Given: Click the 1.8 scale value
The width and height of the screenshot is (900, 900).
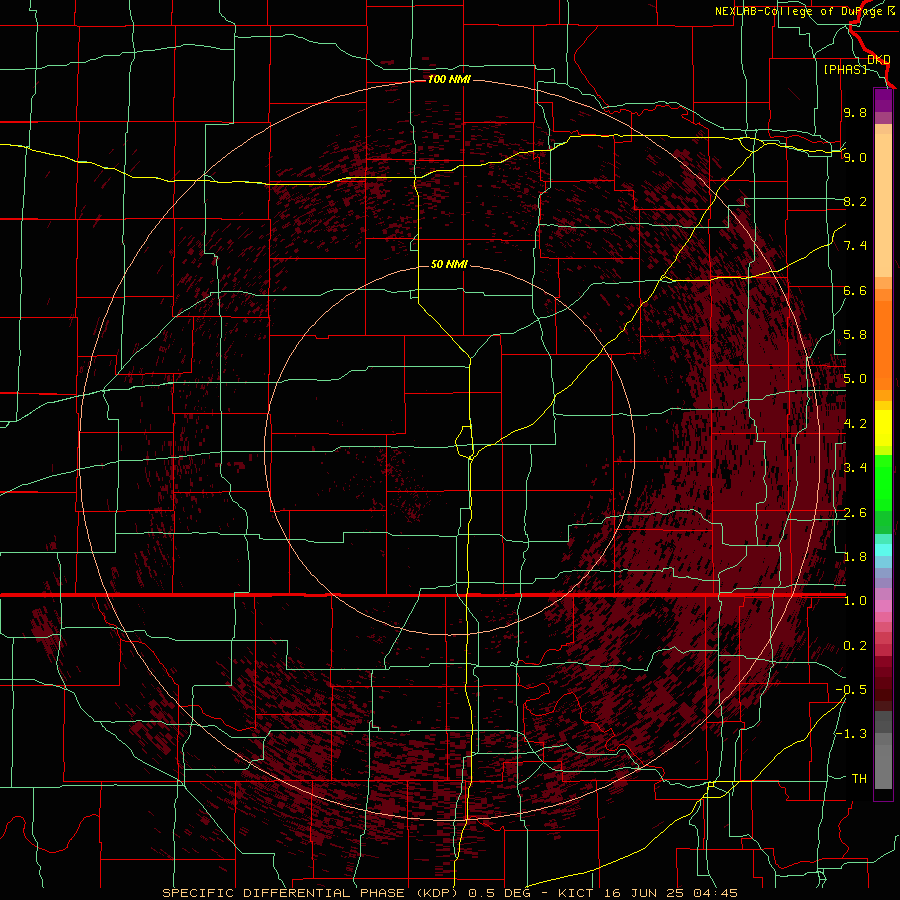Looking at the screenshot, I should point(855,557).
